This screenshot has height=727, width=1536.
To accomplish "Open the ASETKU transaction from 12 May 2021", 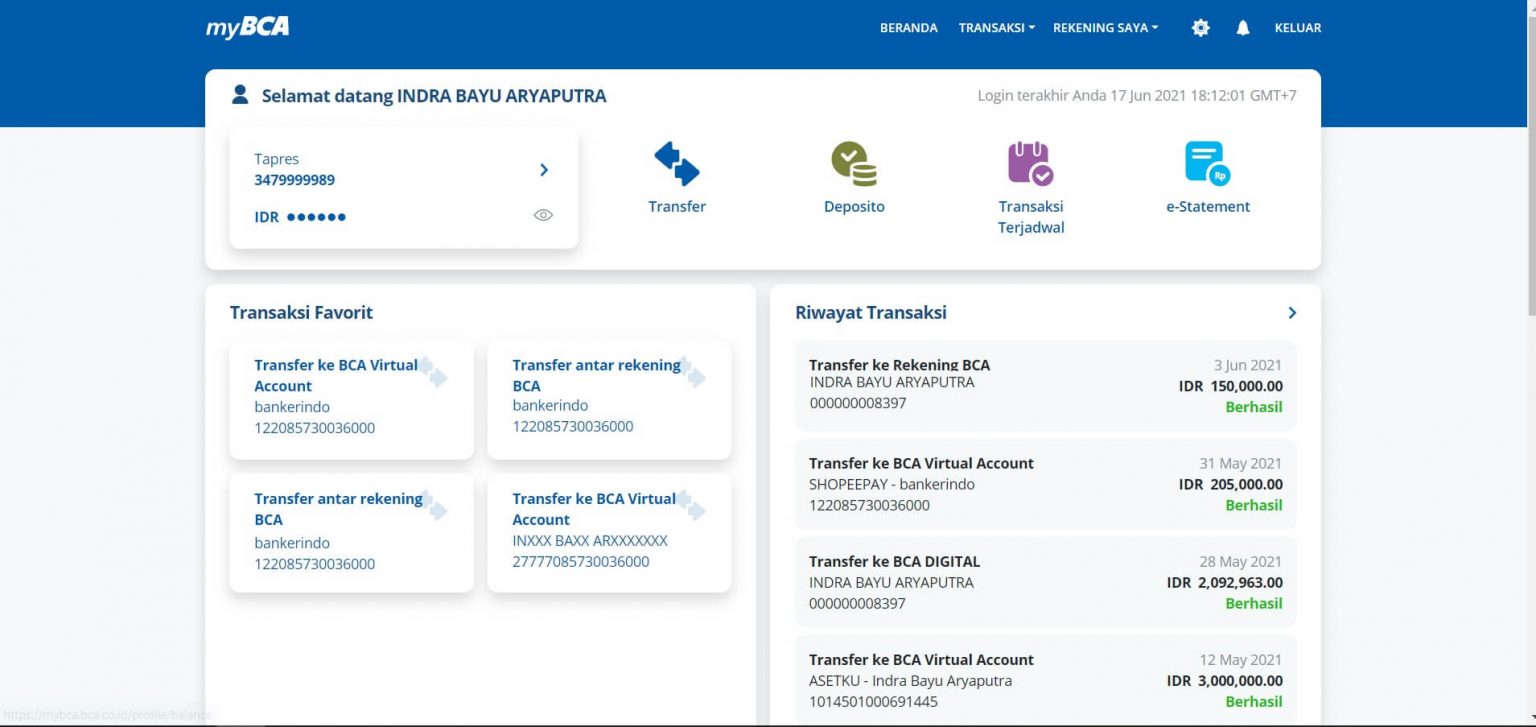I will click(1045, 680).
